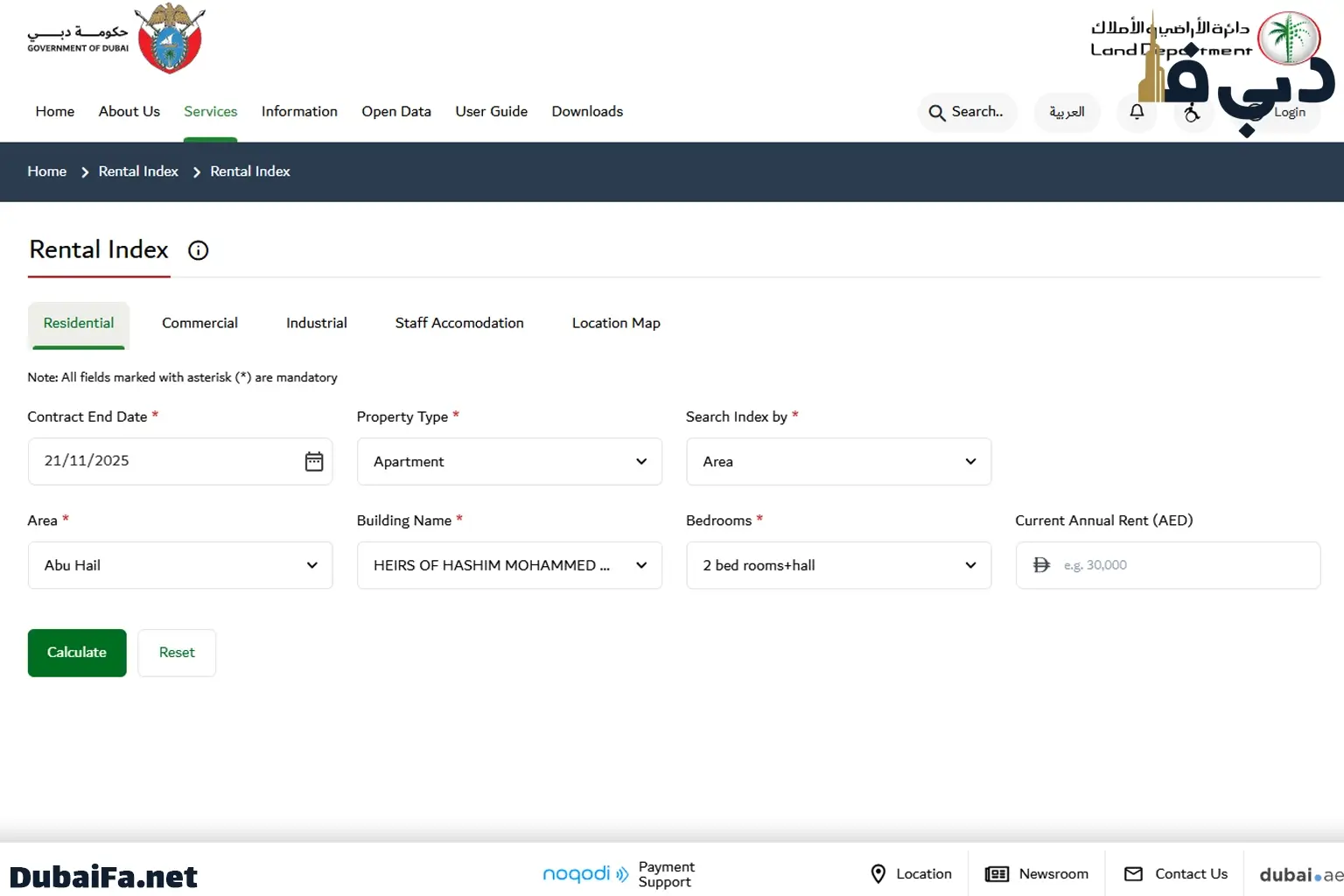Open the Bedrooms dropdown
Viewport: 1344px width, 896px height.
pos(838,565)
